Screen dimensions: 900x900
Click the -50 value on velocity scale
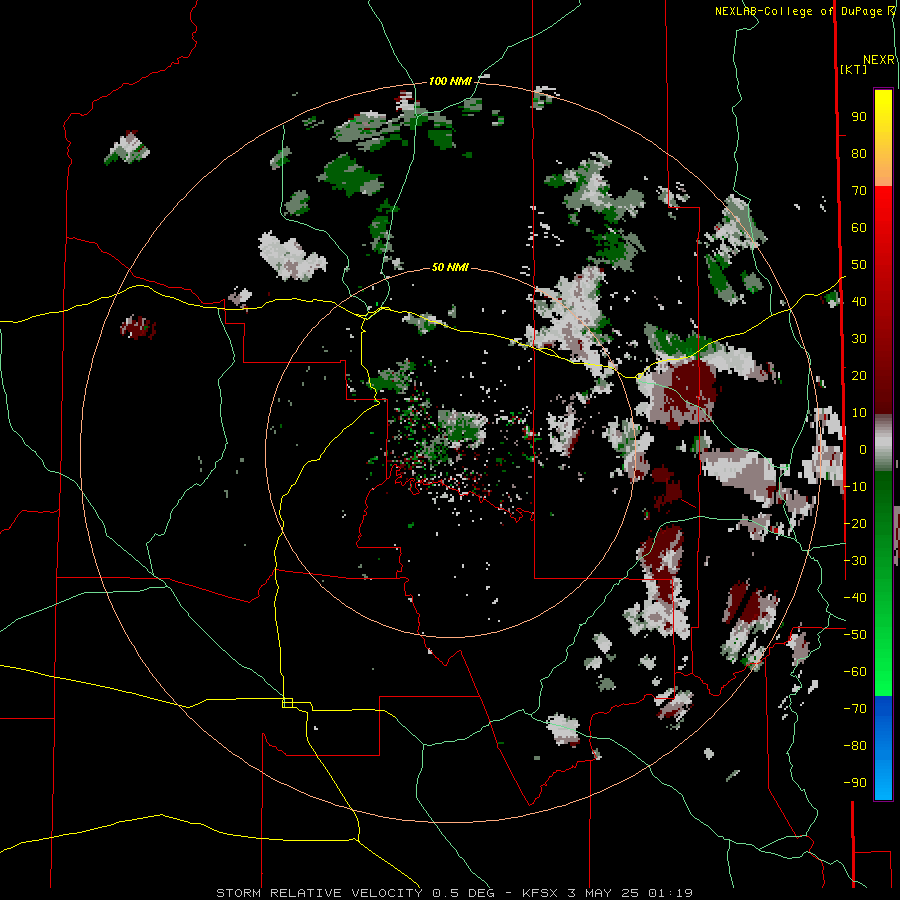click(x=855, y=634)
